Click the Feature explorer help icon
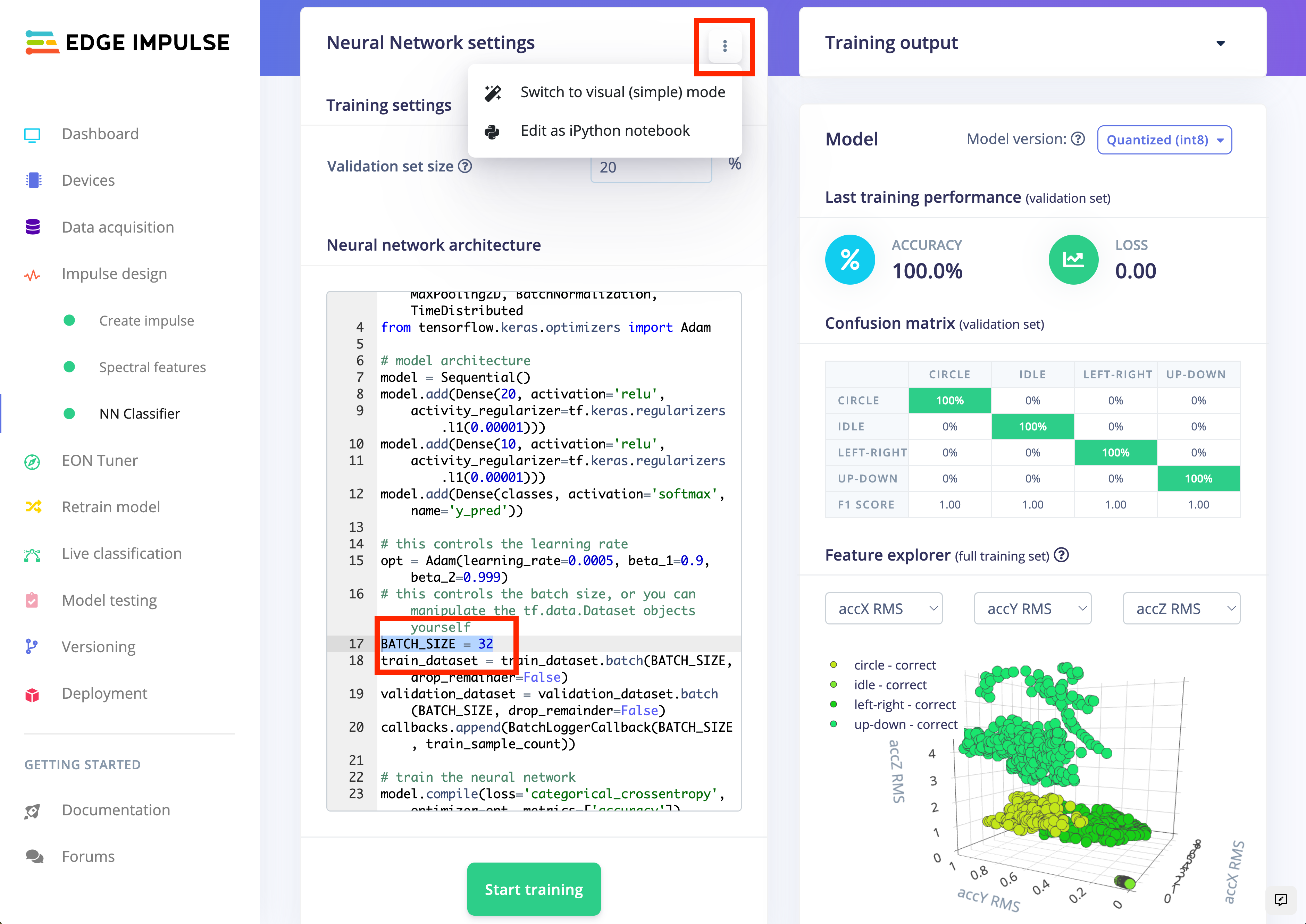Image resolution: width=1306 pixels, height=924 pixels. pyautogui.click(x=1061, y=555)
